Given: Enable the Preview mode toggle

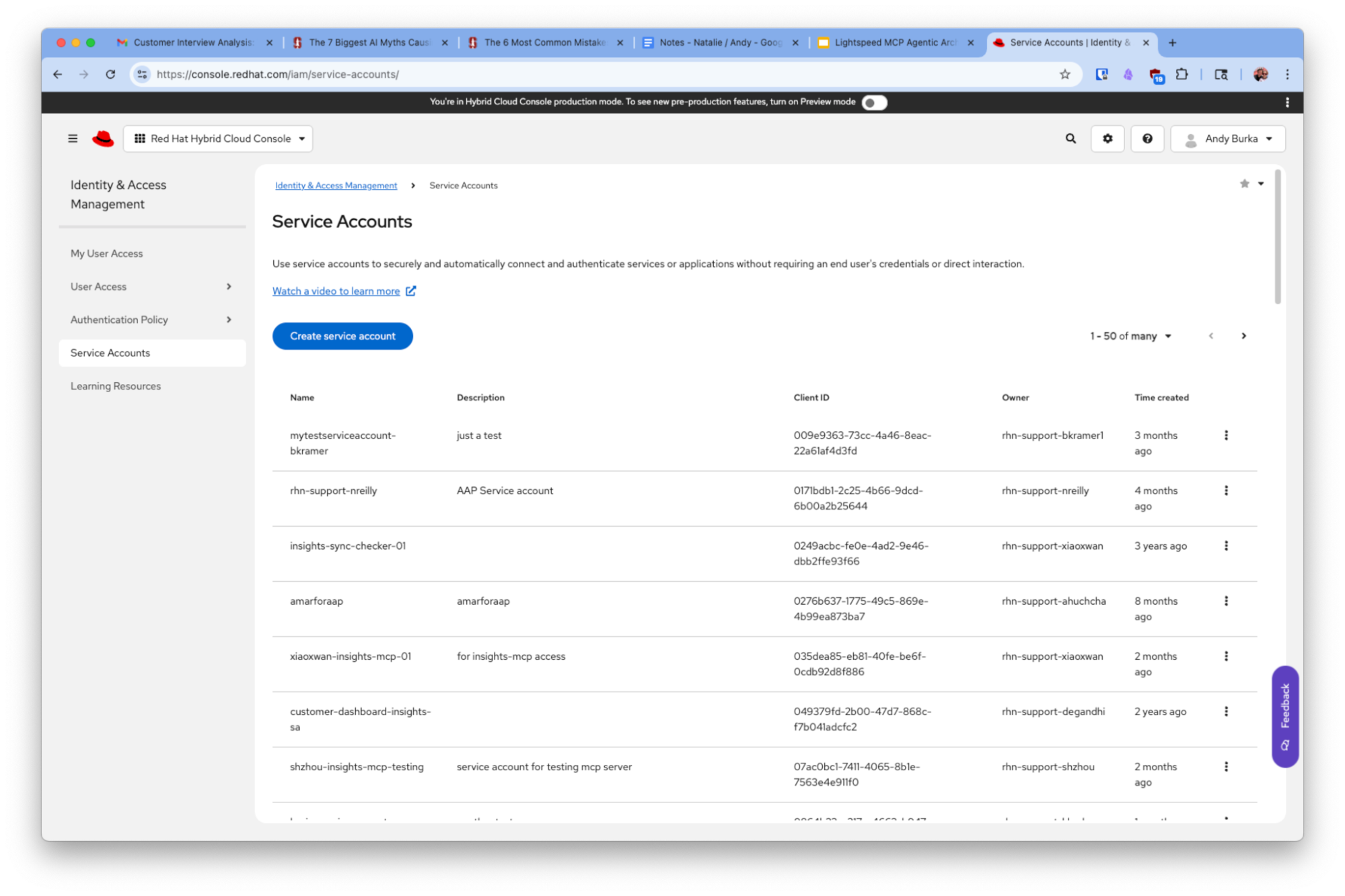Looking at the screenshot, I should (x=874, y=102).
